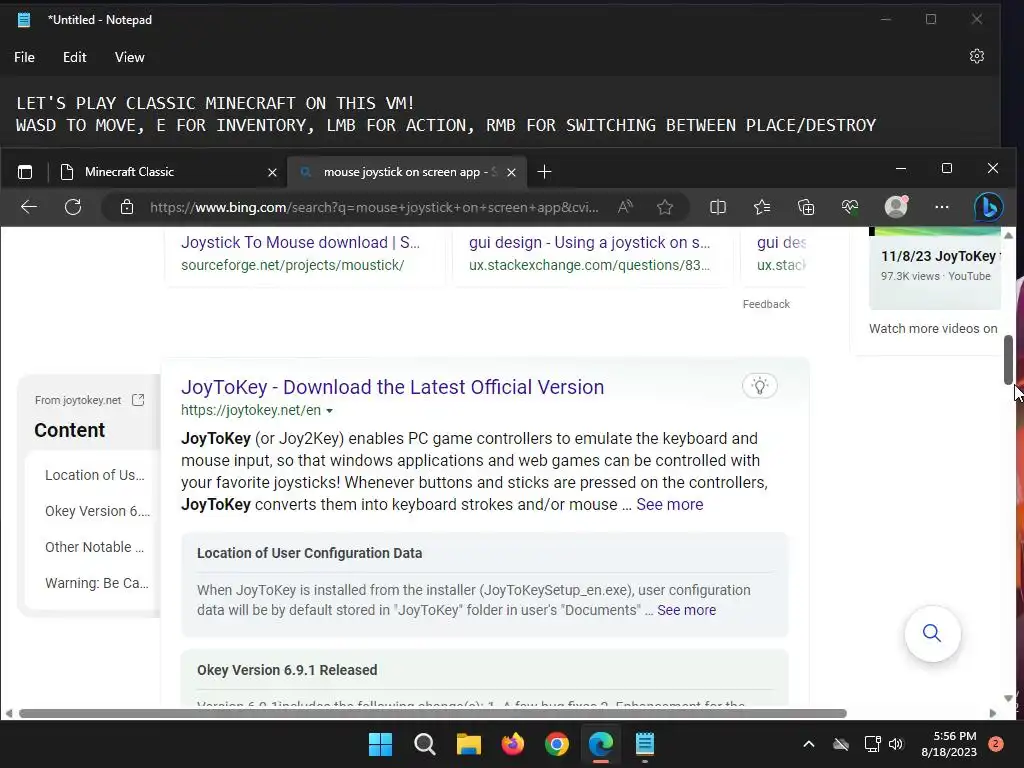Viewport: 1024px width, 768px height.
Task: Close the mouse joystick search tab
Action: click(x=511, y=172)
